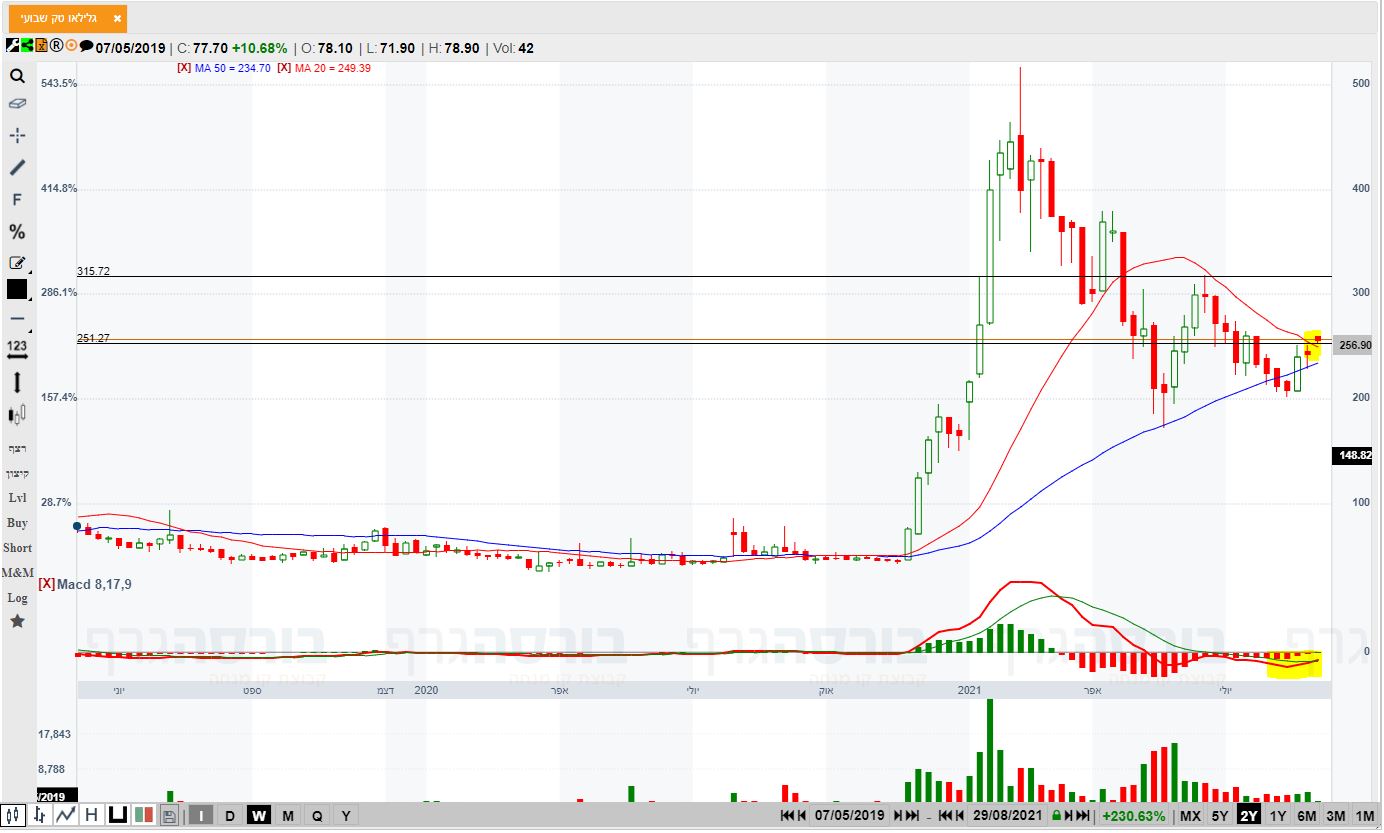The width and height of the screenshot is (1384, 833).
Task: Open the candlestick chart style tool
Action: [x=17, y=415]
